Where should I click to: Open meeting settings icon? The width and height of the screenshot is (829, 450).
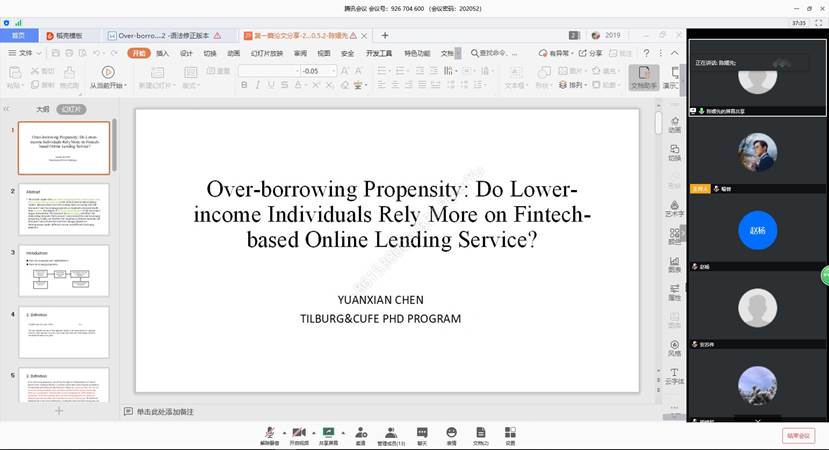(510, 431)
